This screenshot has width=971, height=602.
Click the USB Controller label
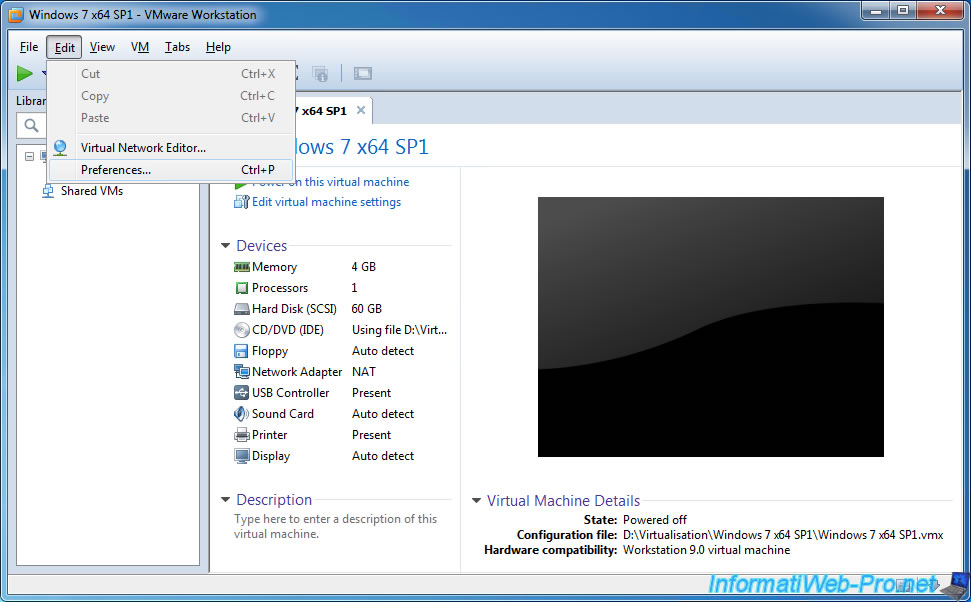(x=290, y=393)
